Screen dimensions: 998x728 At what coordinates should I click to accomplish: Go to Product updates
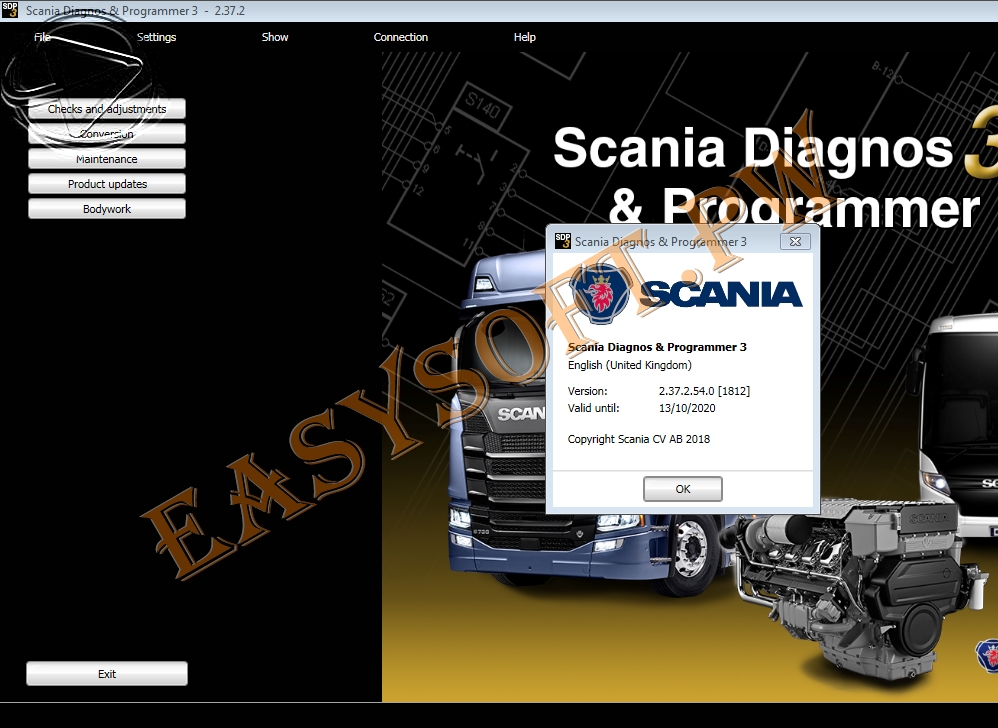tap(107, 183)
